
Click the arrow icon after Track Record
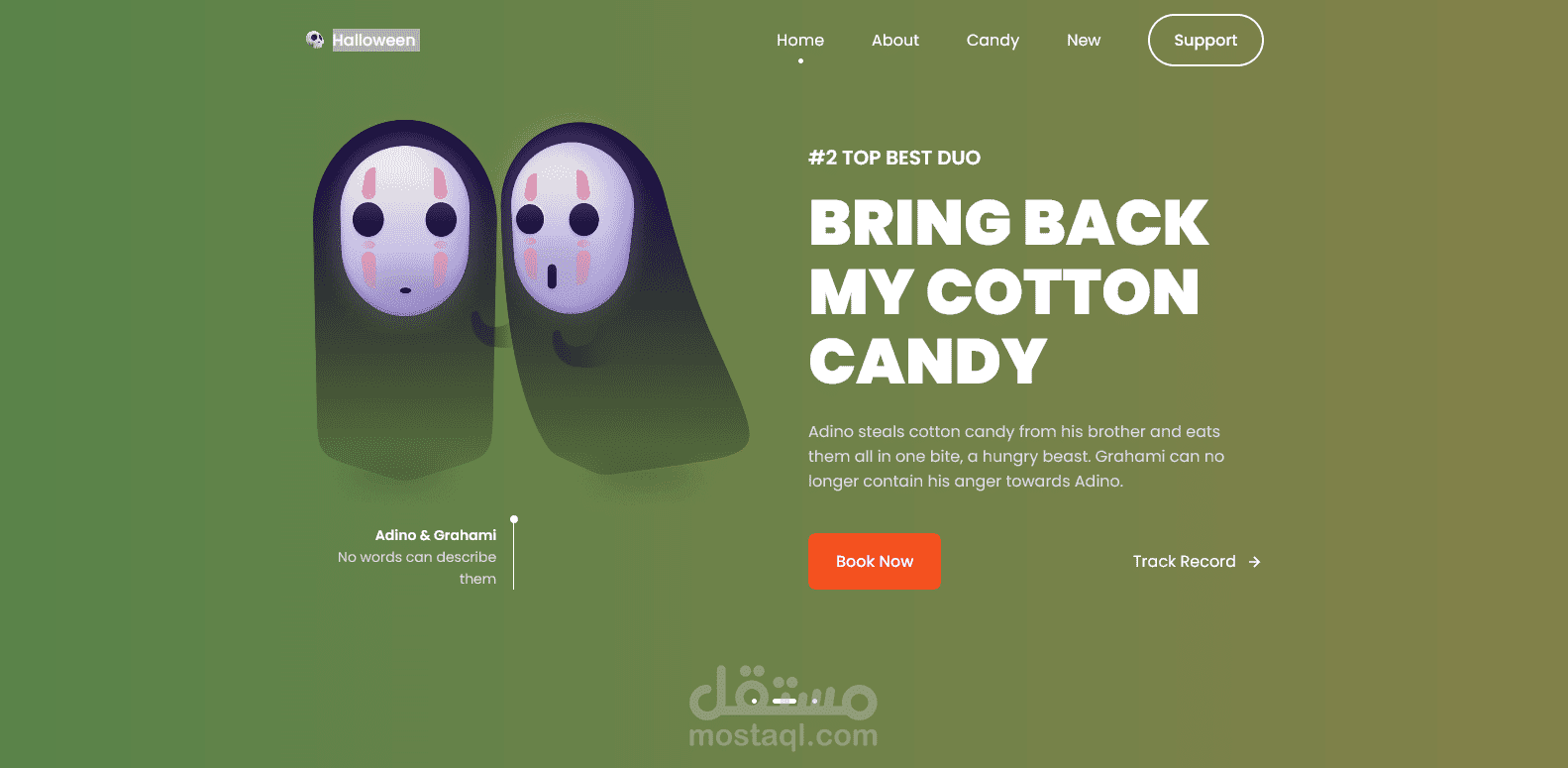click(1255, 562)
